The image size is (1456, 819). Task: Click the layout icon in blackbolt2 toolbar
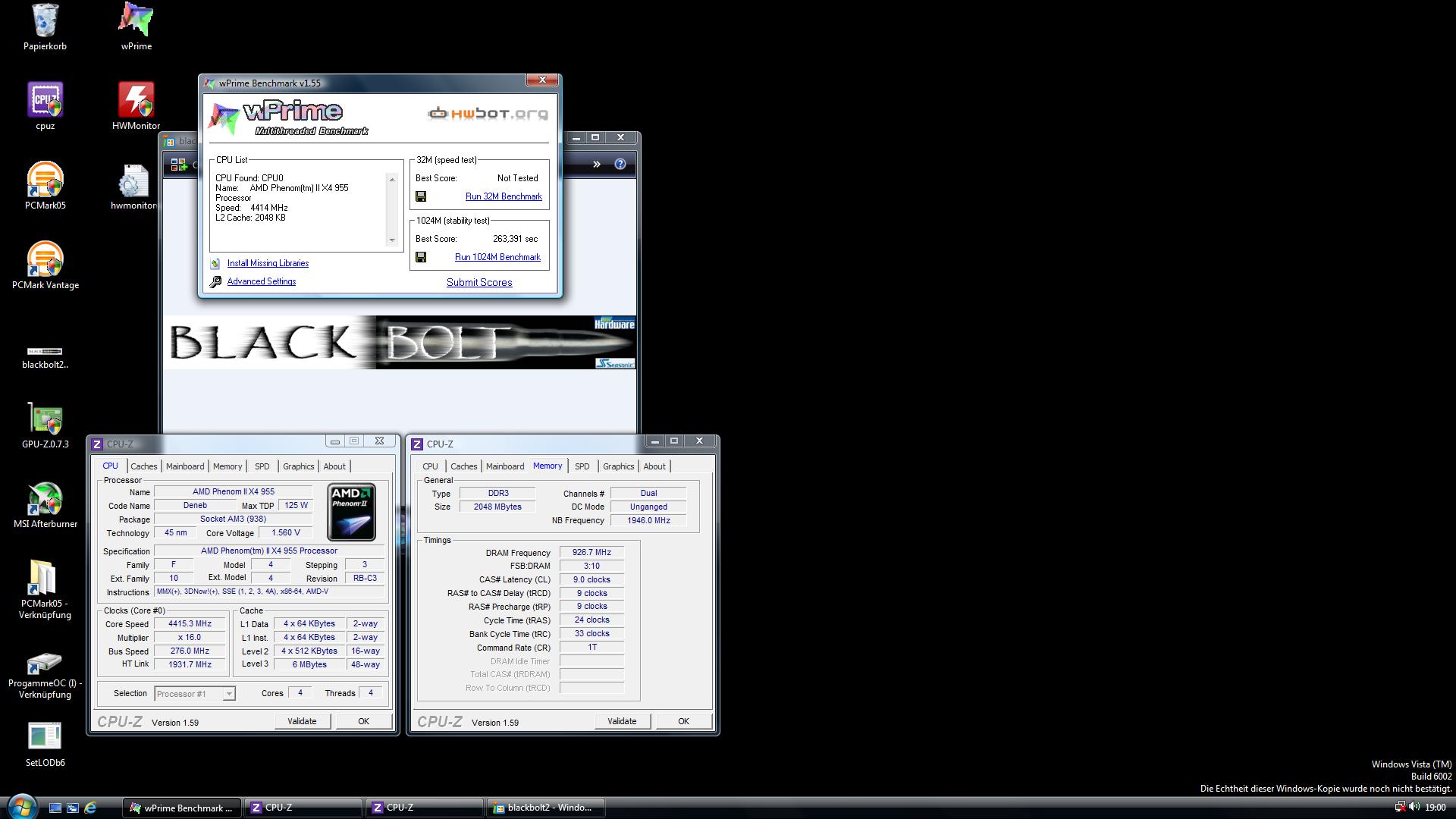179,164
